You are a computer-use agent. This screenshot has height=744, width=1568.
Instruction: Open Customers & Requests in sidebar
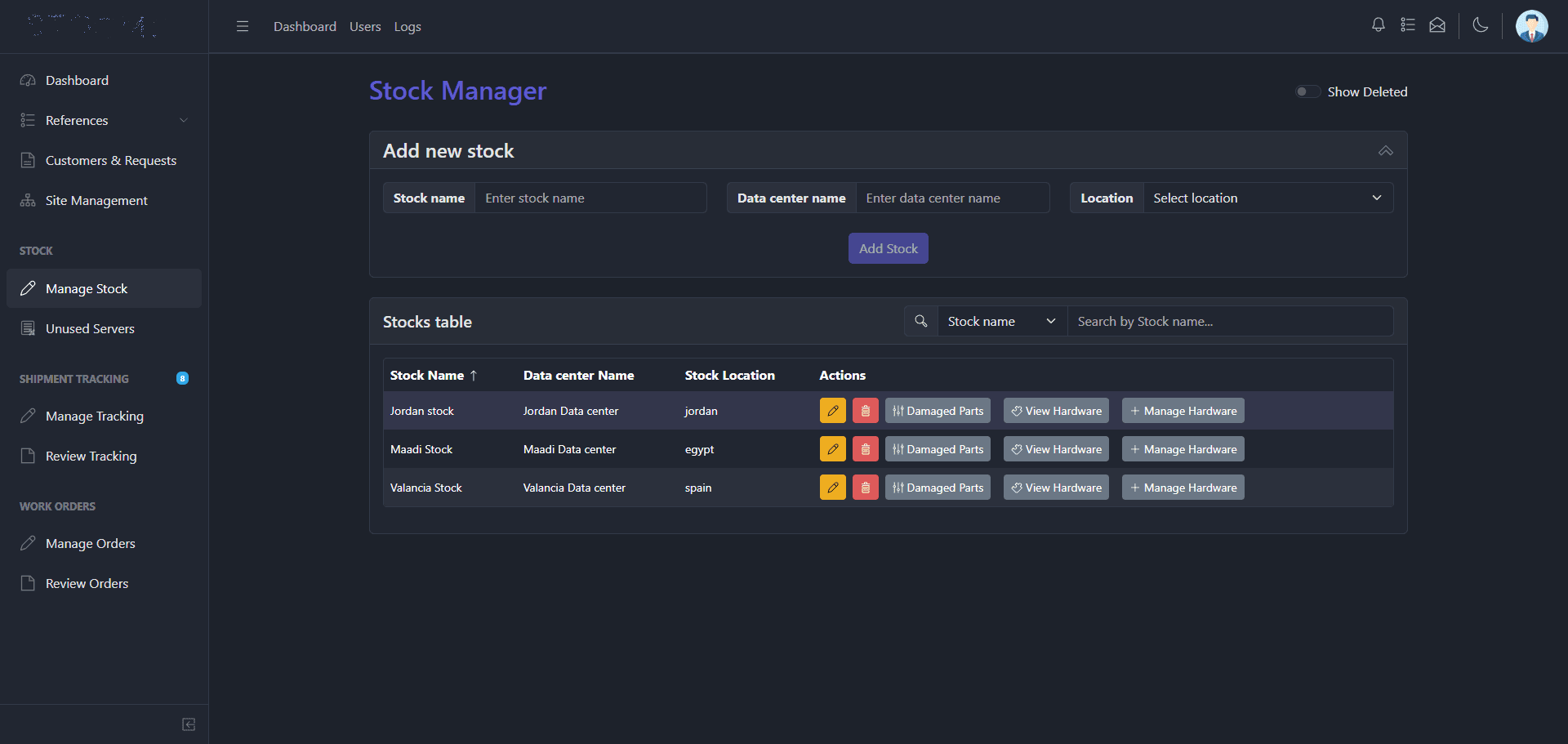[x=104, y=160]
